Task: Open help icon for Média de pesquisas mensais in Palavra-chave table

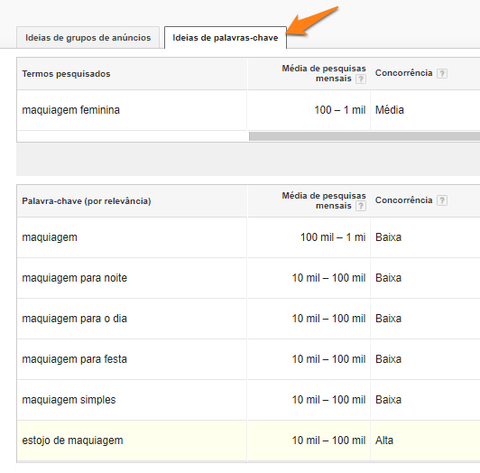Action: [360, 206]
